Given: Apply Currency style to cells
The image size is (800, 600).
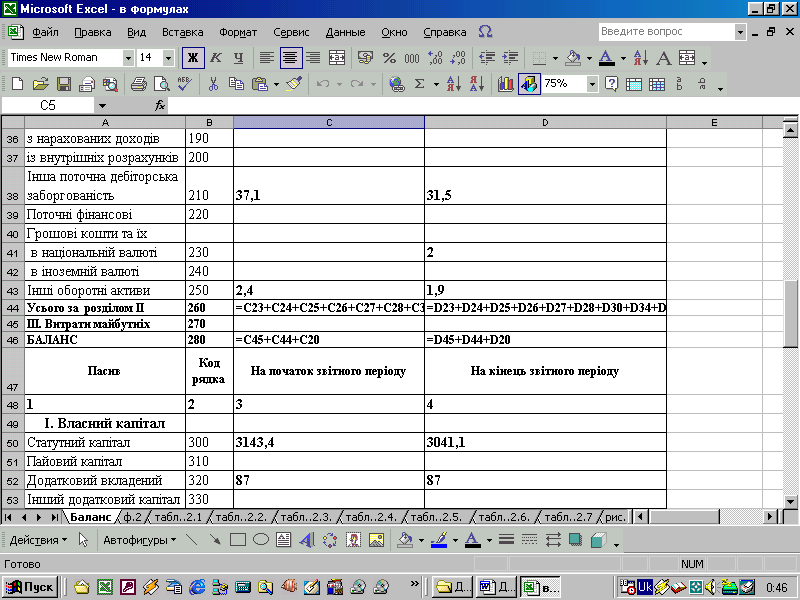Looking at the screenshot, I should [365, 58].
